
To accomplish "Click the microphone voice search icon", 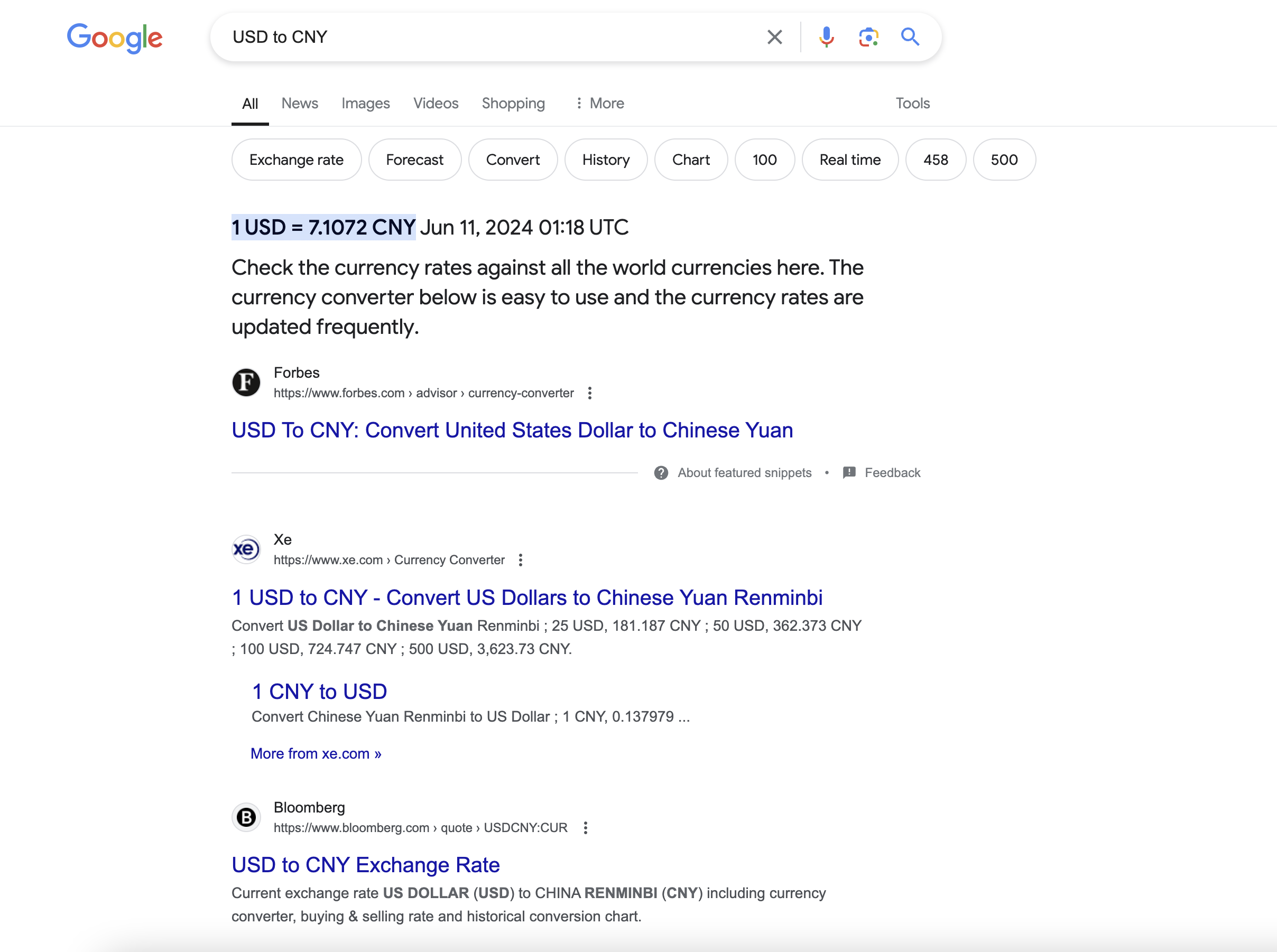I will pyautogui.click(x=827, y=36).
